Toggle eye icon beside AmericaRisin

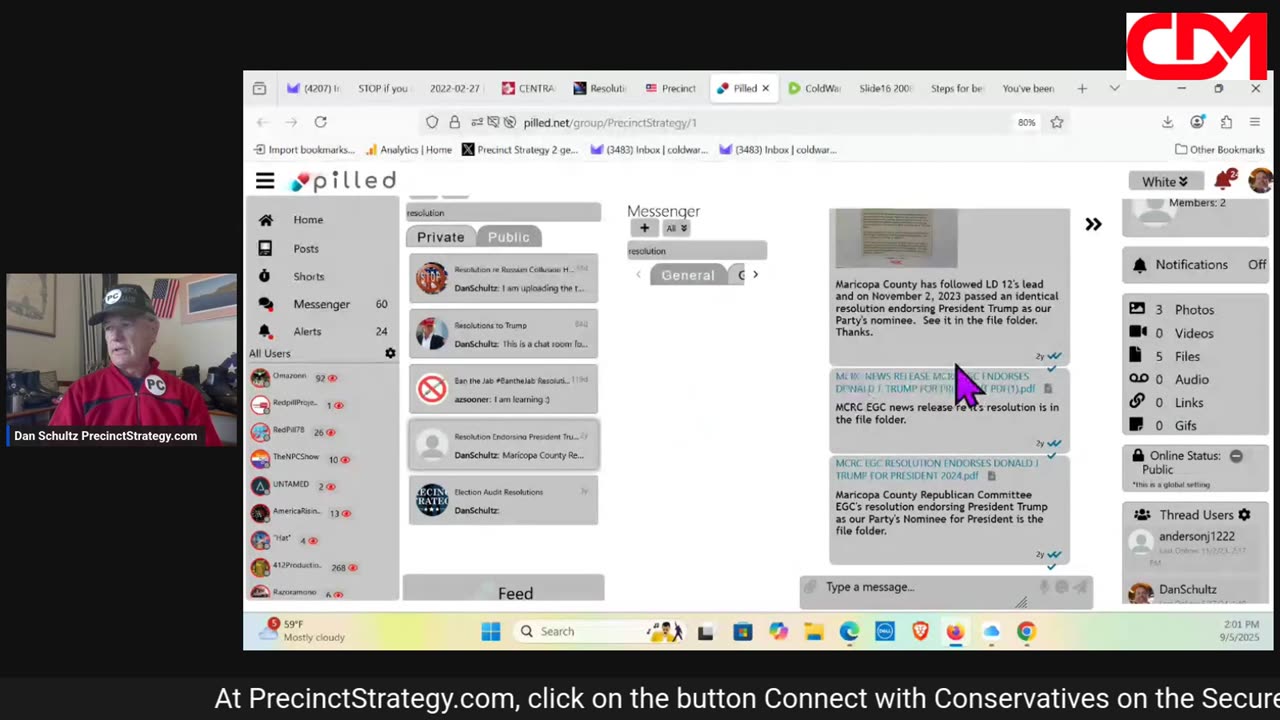(x=347, y=513)
